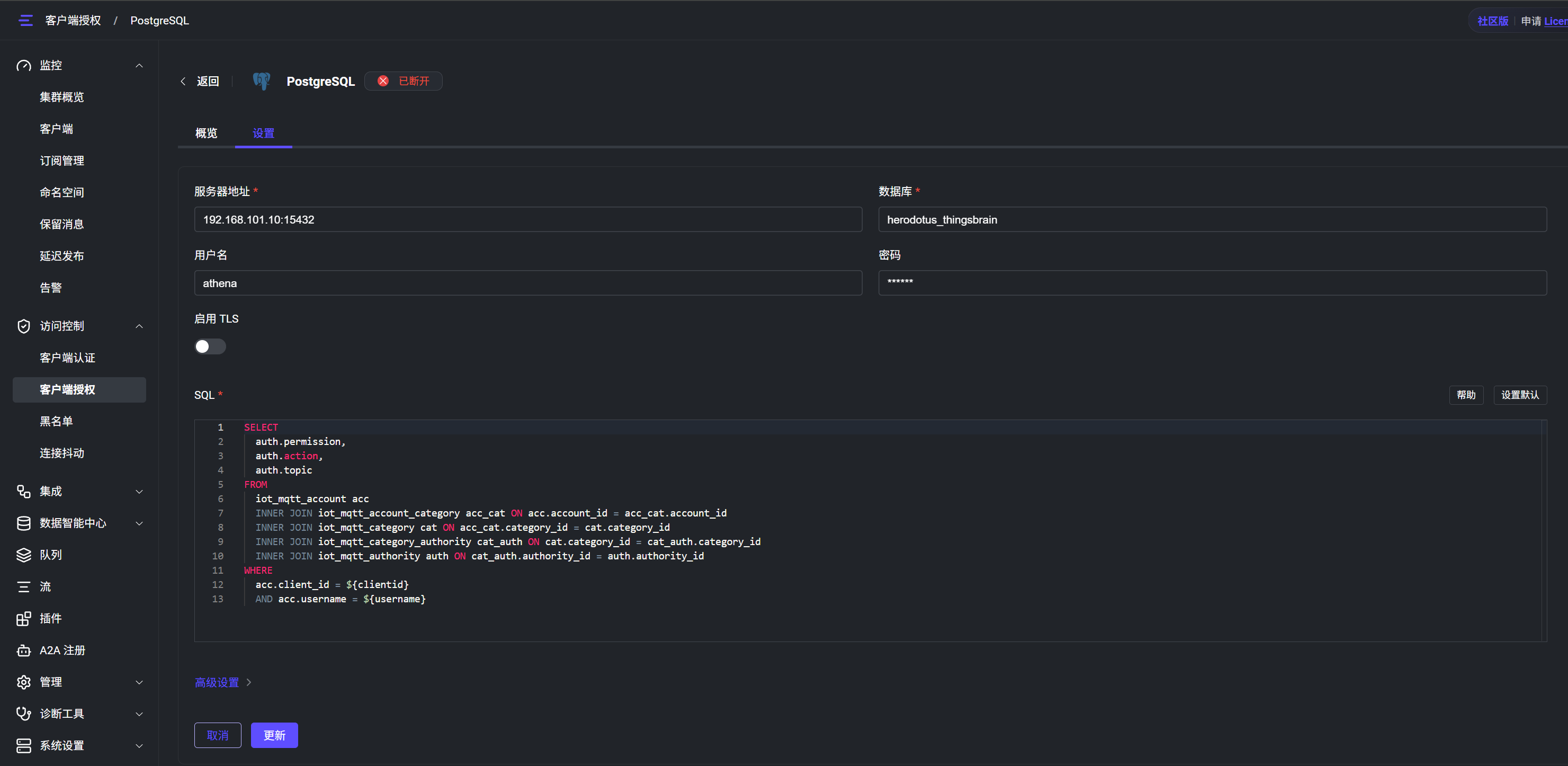Viewport: 1568px width, 766px height.
Task: Click the 插件 plugin icon
Action: (24, 619)
